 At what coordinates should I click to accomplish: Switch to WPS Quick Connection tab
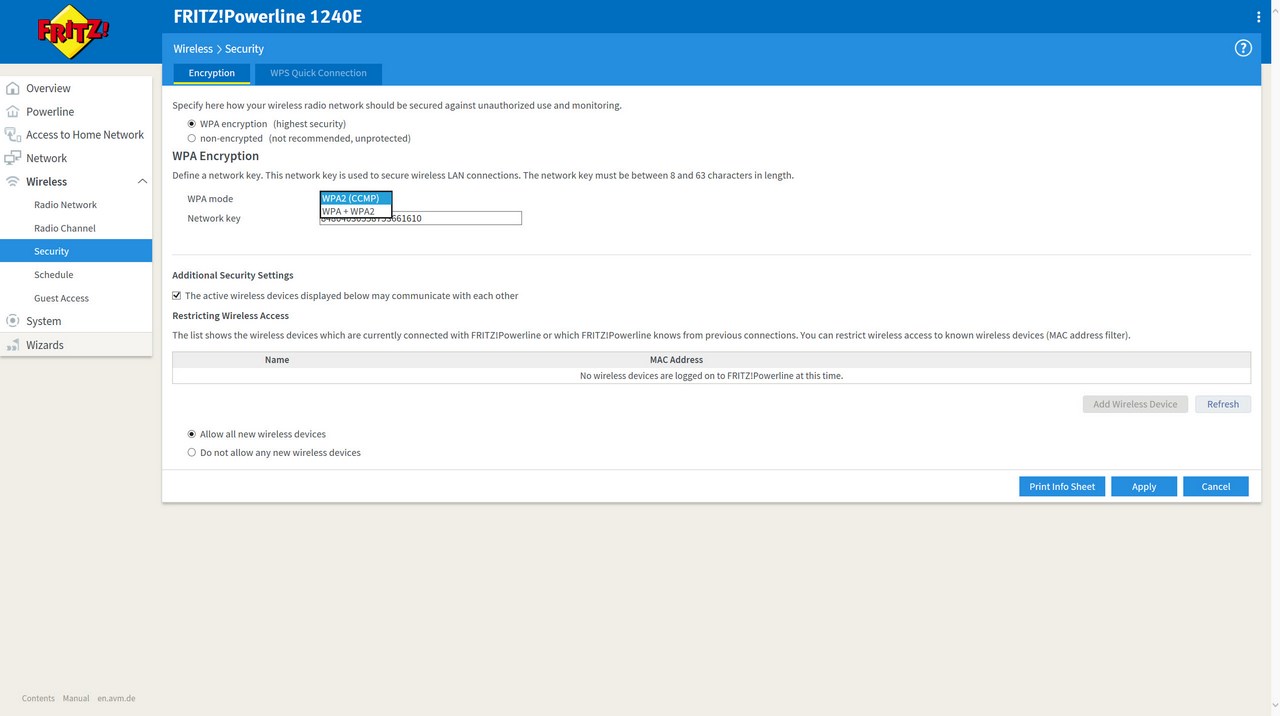(318, 73)
